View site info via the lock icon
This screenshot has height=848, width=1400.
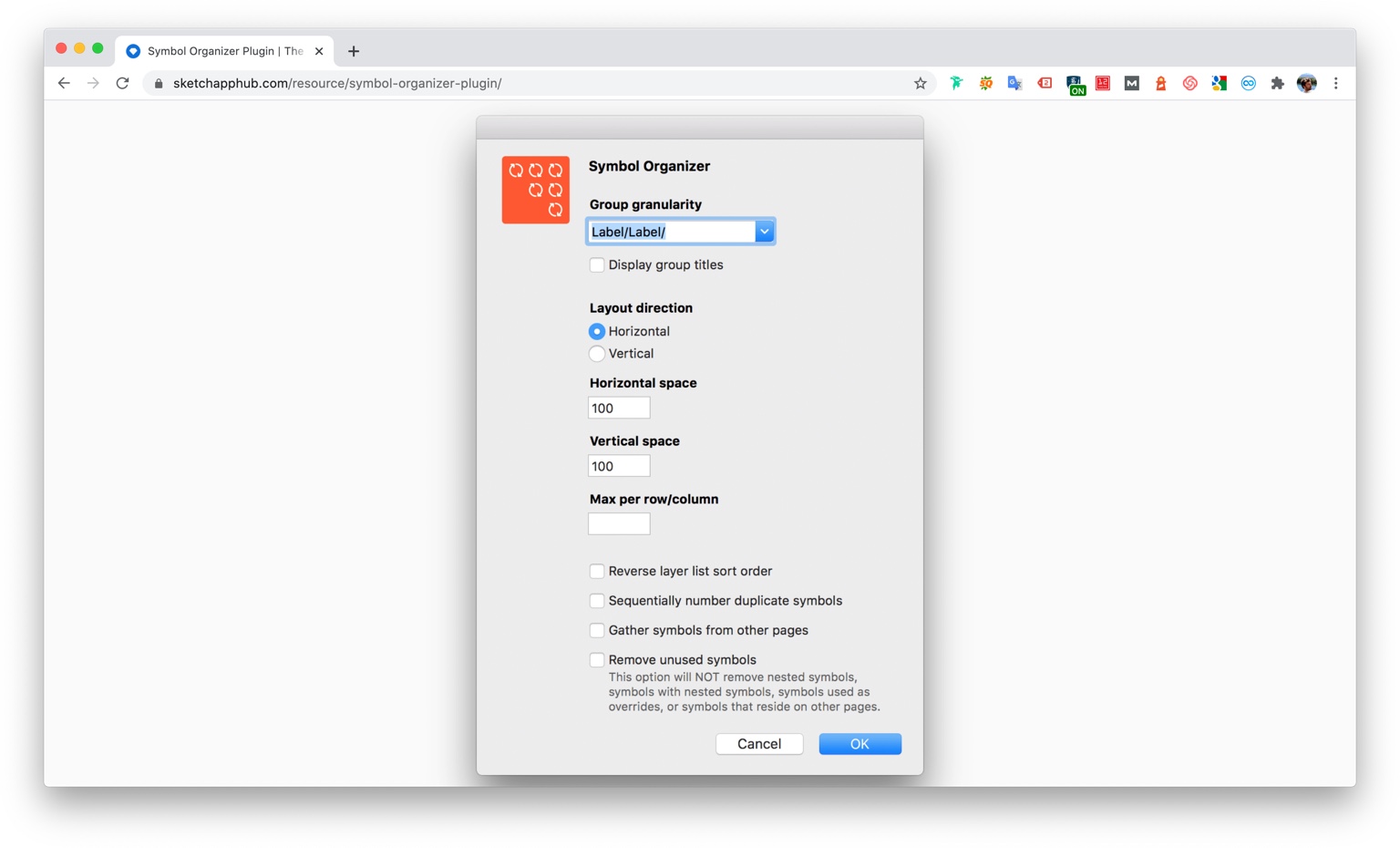[x=159, y=83]
